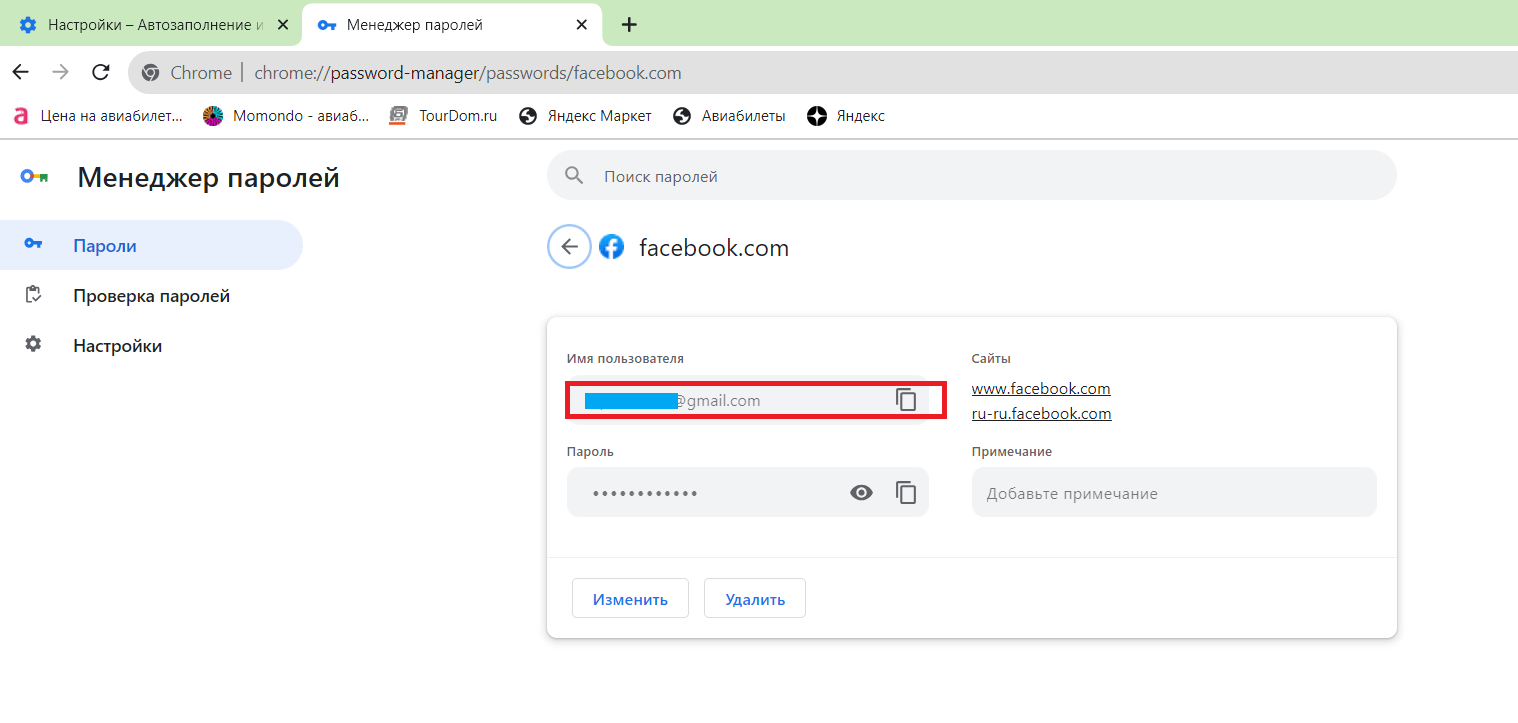Click the search magnifier icon
Screen dimensions: 1518x723
[x=574, y=176]
